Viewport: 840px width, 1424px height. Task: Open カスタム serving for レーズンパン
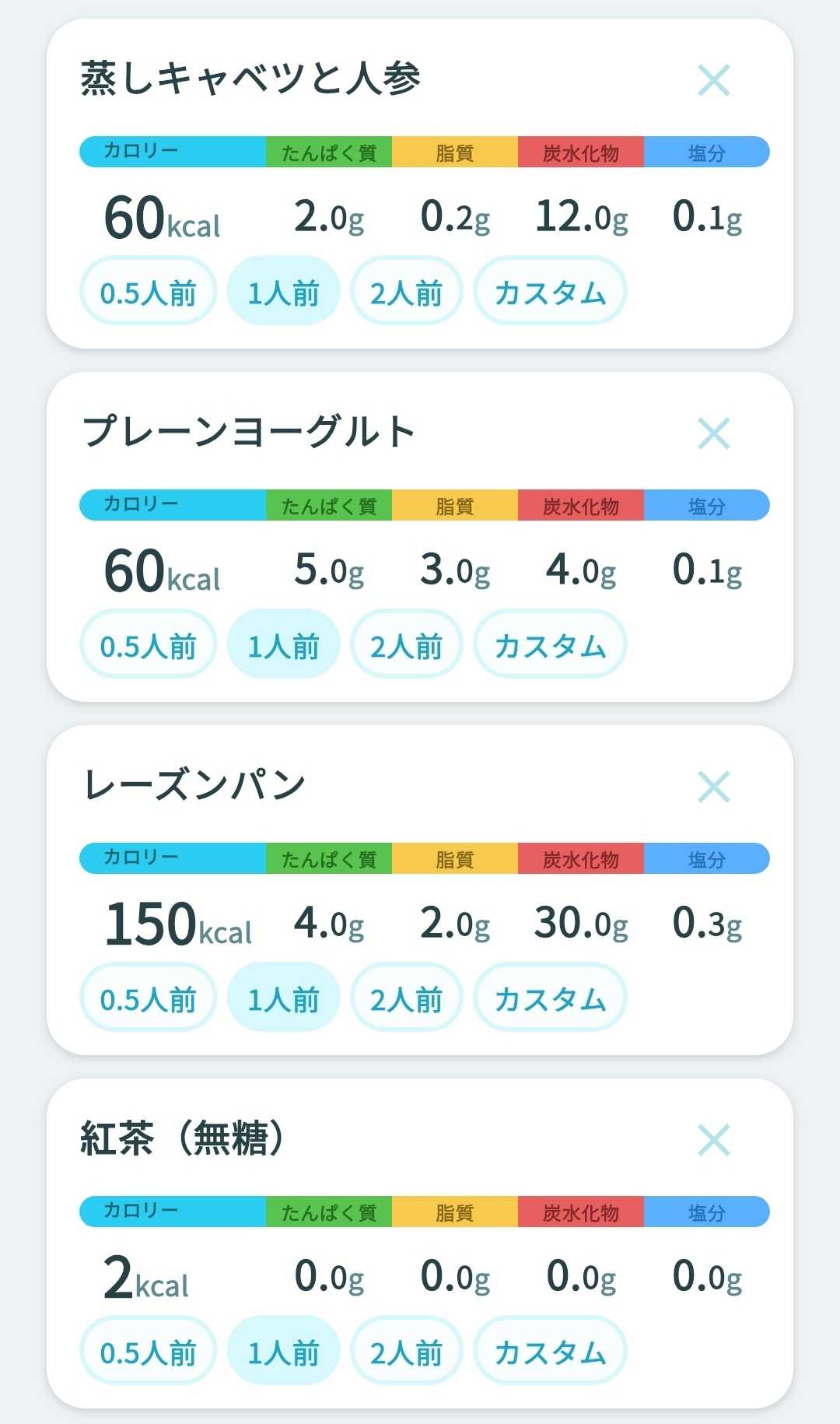click(x=550, y=998)
